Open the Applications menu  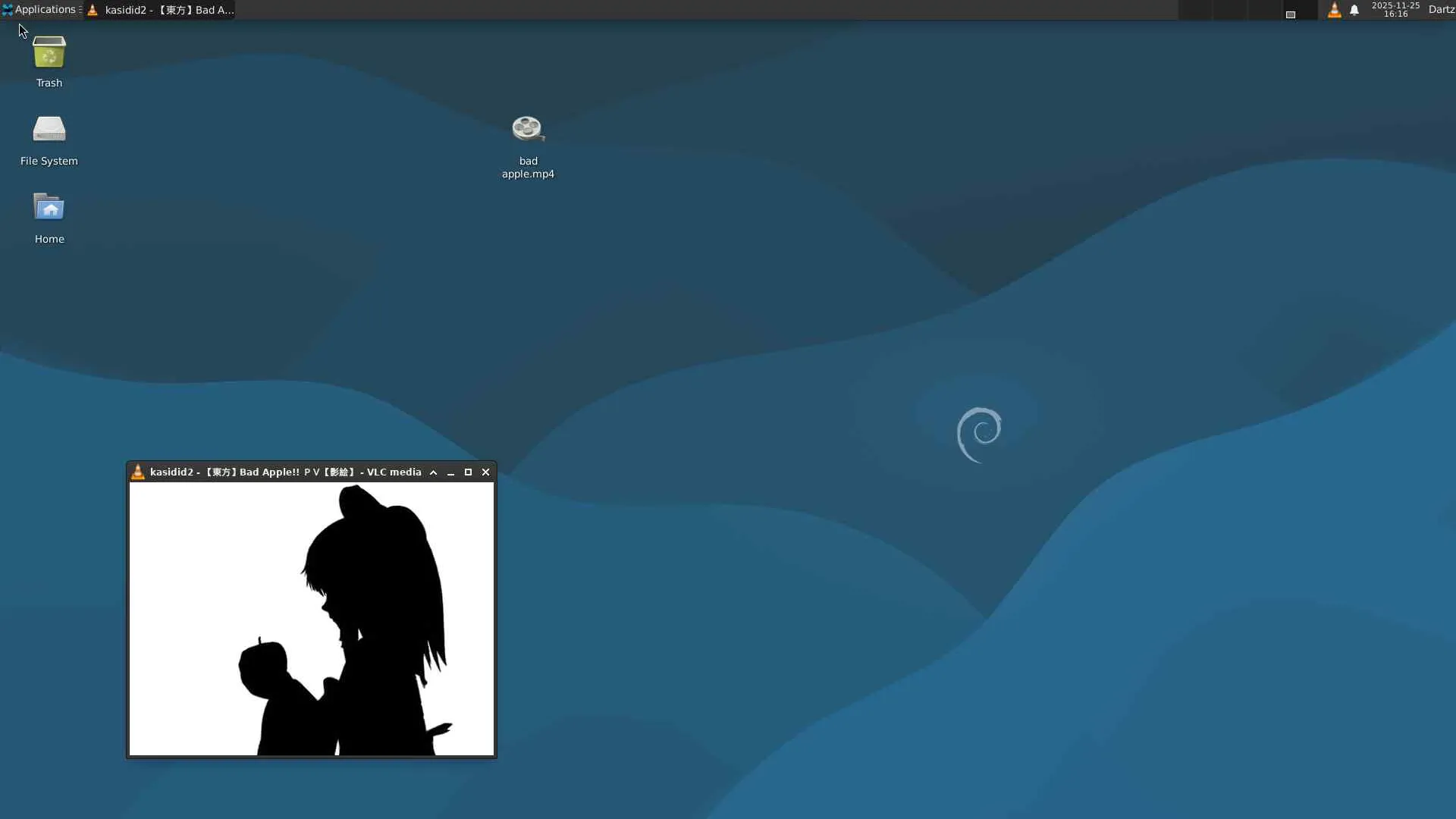[x=39, y=10]
